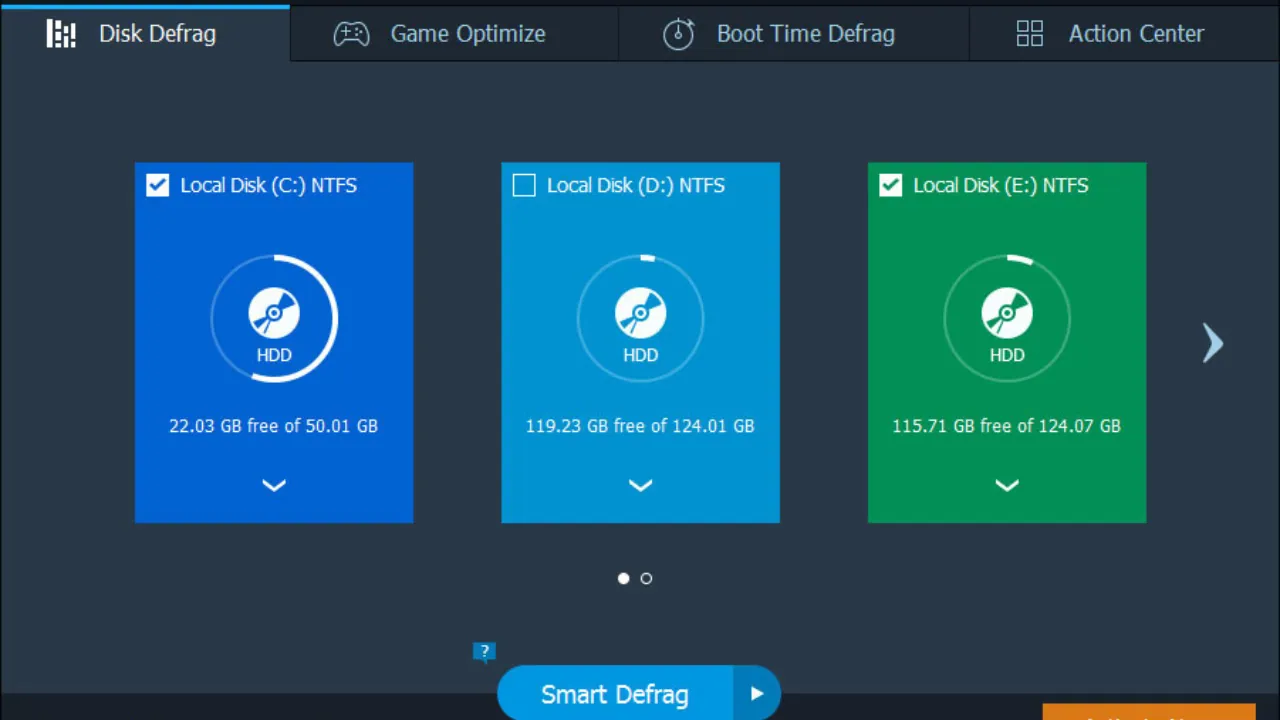This screenshot has width=1280, height=720.
Task: Click the Disk Defrag bars icon
Action: click(x=61, y=34)
